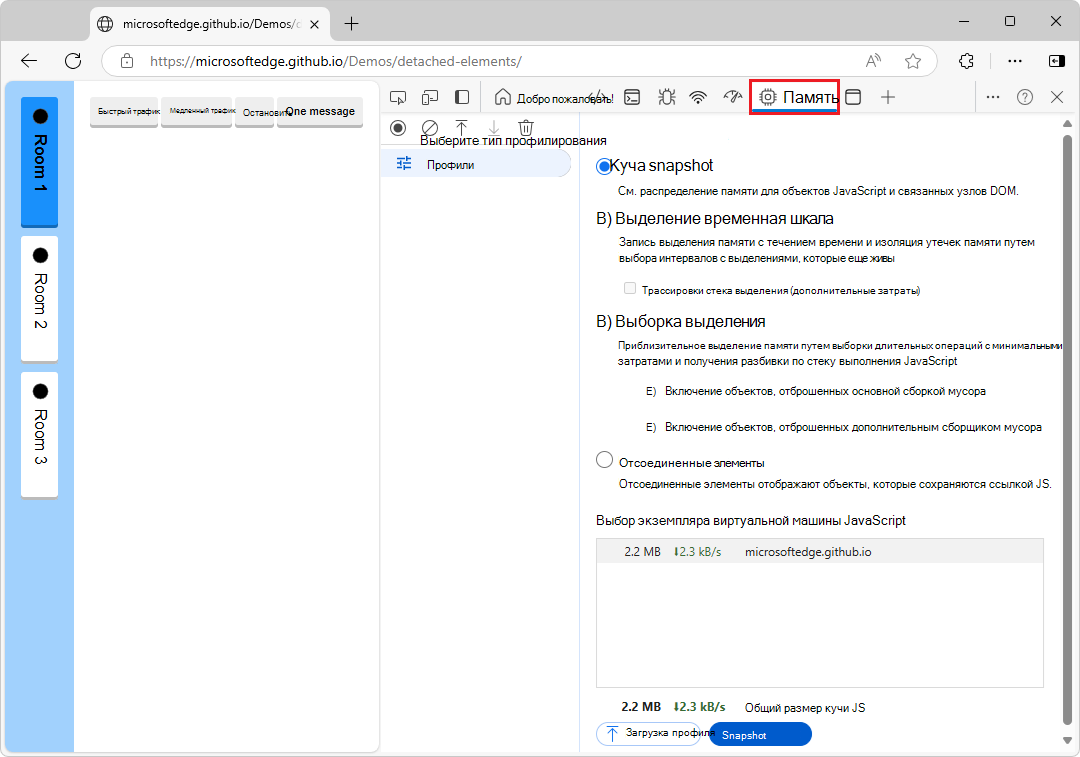Select the Куча snapshot radio button
The width and height of the screenshot is (1080, 757).
[x=604, y=165]
